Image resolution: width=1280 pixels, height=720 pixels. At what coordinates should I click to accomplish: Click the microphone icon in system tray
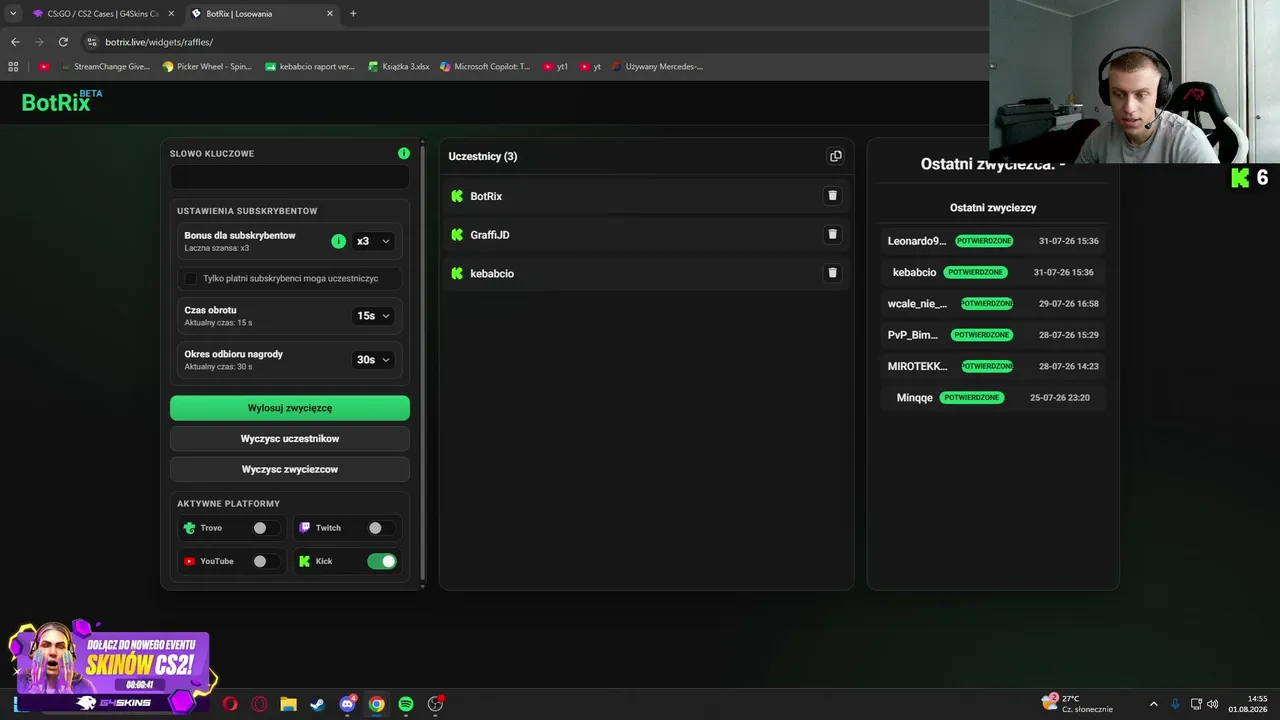pyautogui.click(x=1175, y=704)
